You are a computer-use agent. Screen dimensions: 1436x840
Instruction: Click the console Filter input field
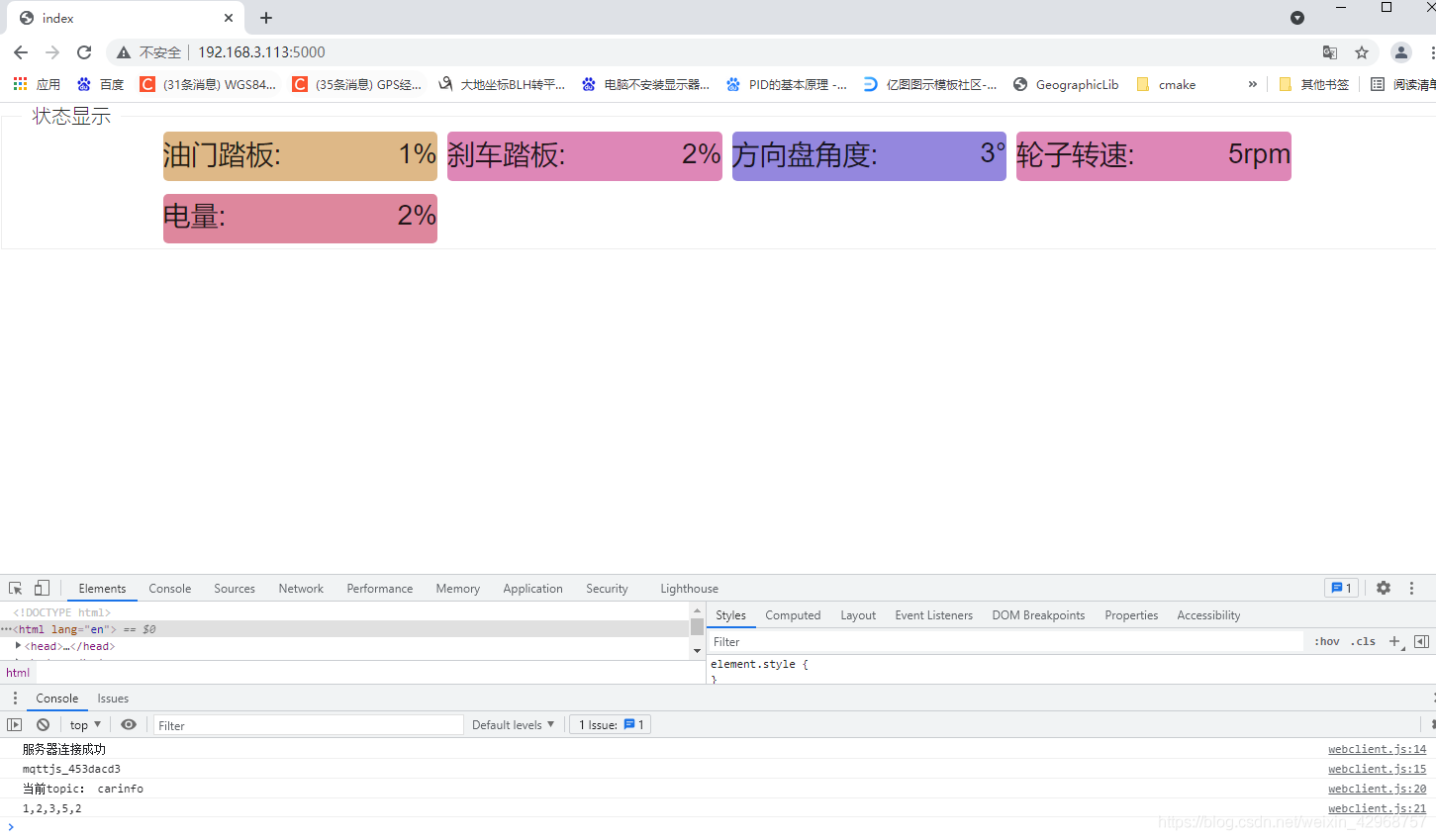[x=308, y=725]
